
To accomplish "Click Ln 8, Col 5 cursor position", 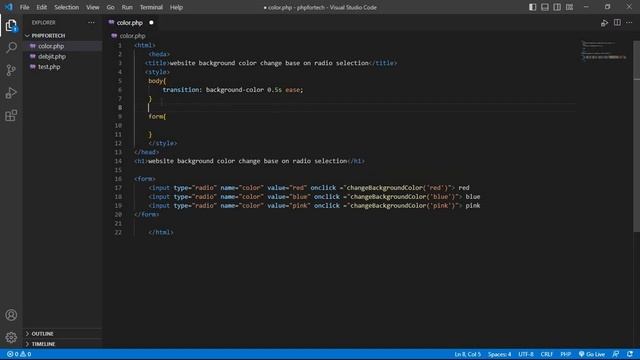I will [x=467, y=354].
